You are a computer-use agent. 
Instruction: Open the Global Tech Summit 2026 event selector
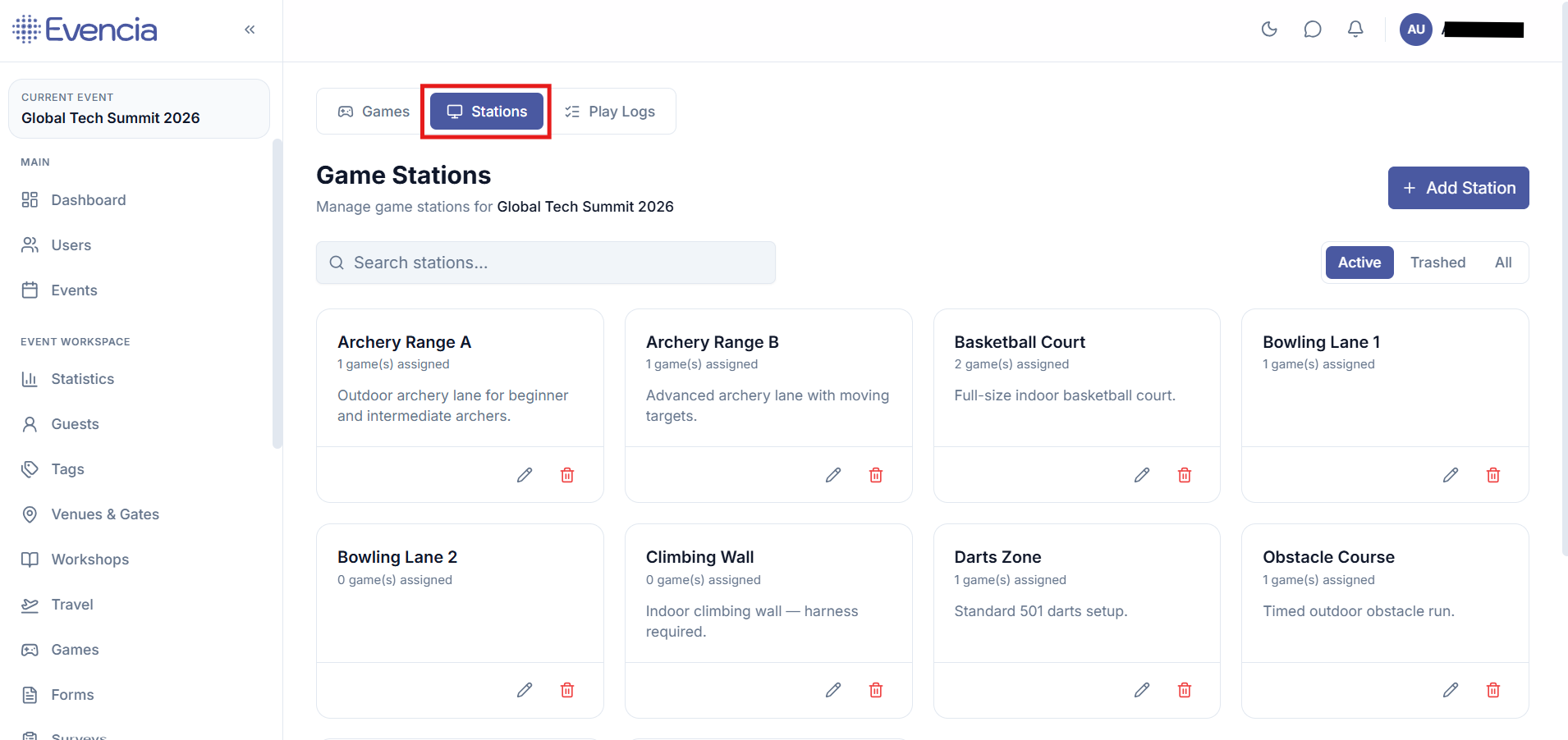(x=139, y=108)
